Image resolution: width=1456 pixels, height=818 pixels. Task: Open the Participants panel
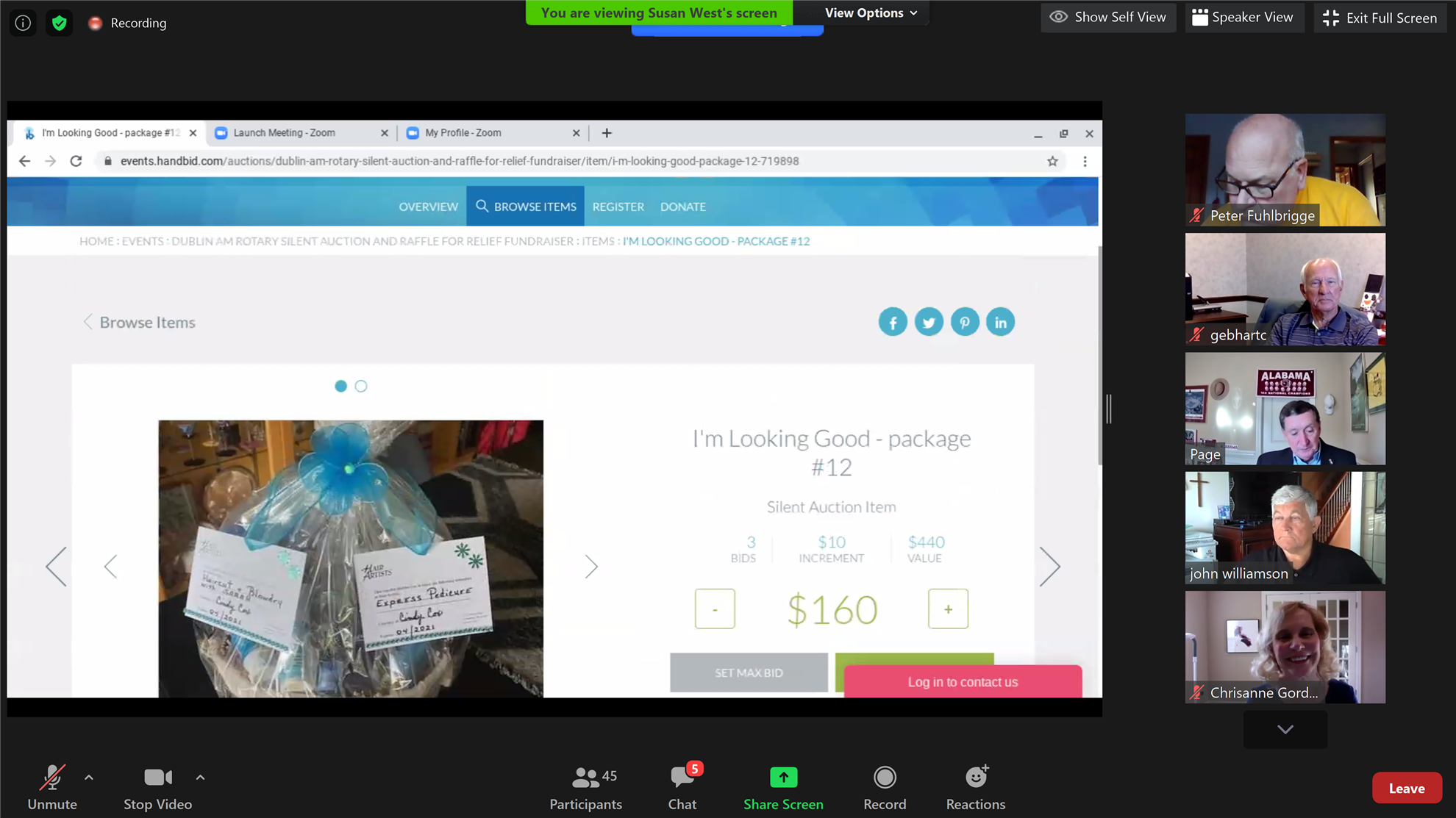point(585,787)
